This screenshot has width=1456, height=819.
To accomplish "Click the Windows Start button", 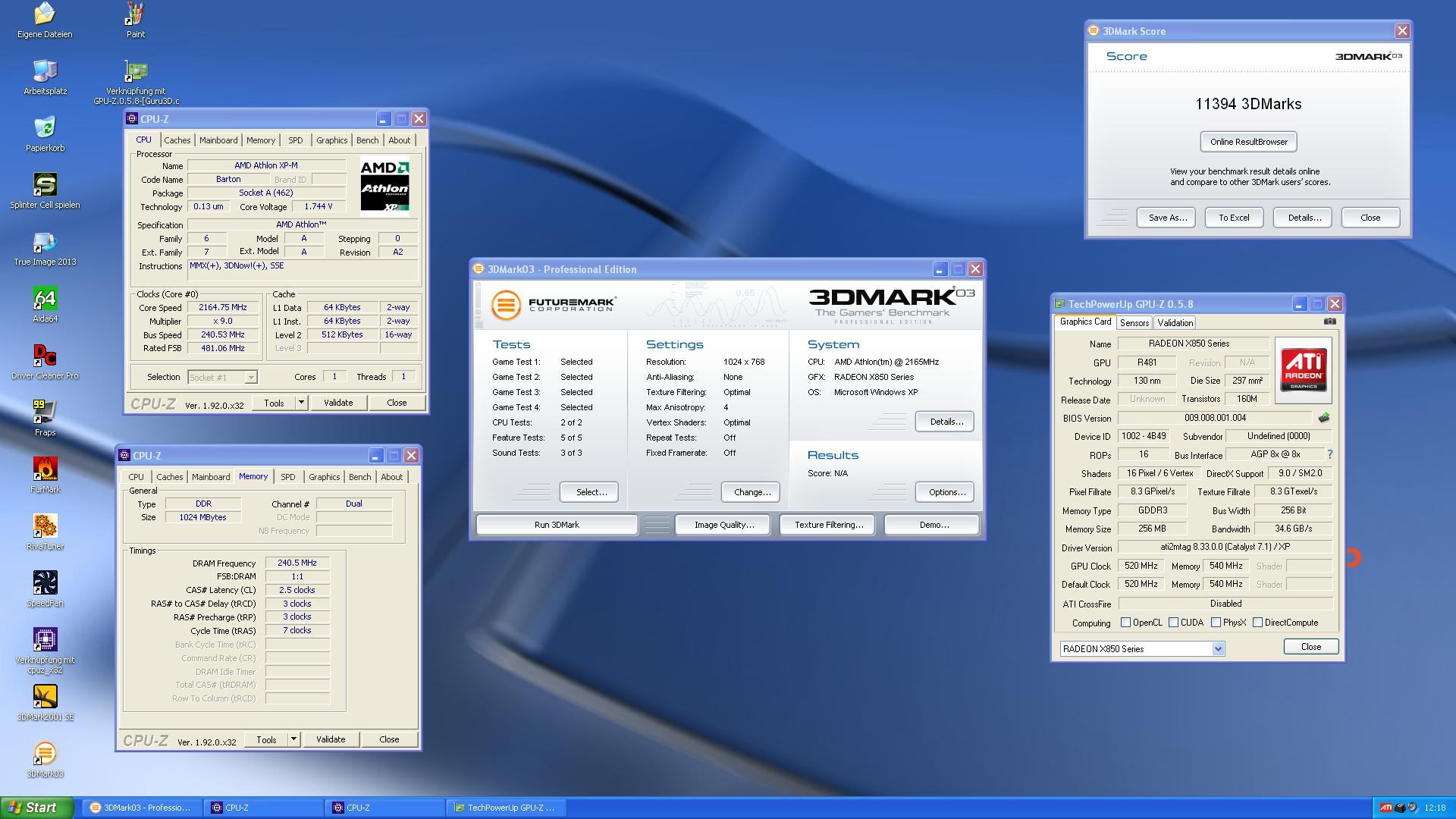I will 36,808.
